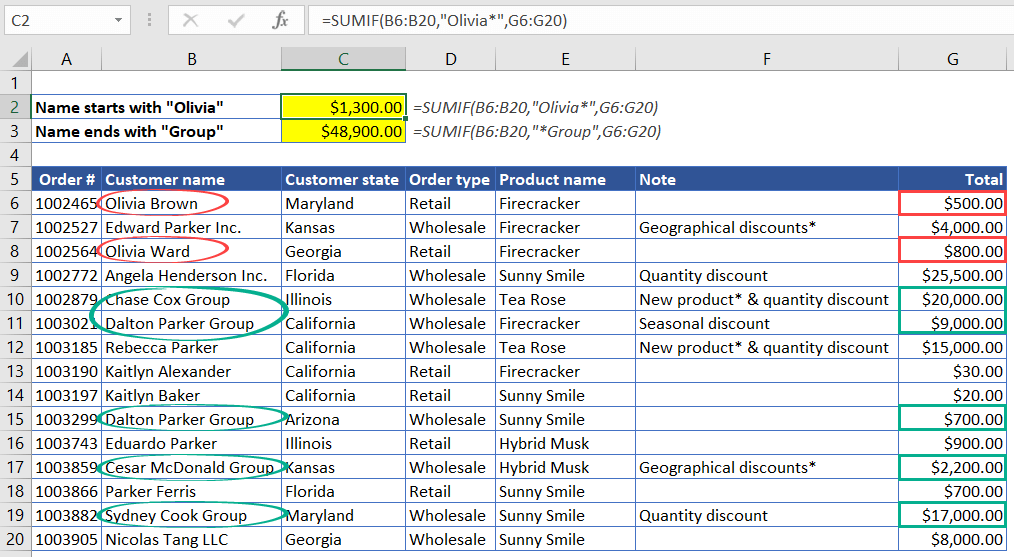The image size is (1014, 557).
Task: Click the Cancel X icon in formula bar
Action: 190,21
